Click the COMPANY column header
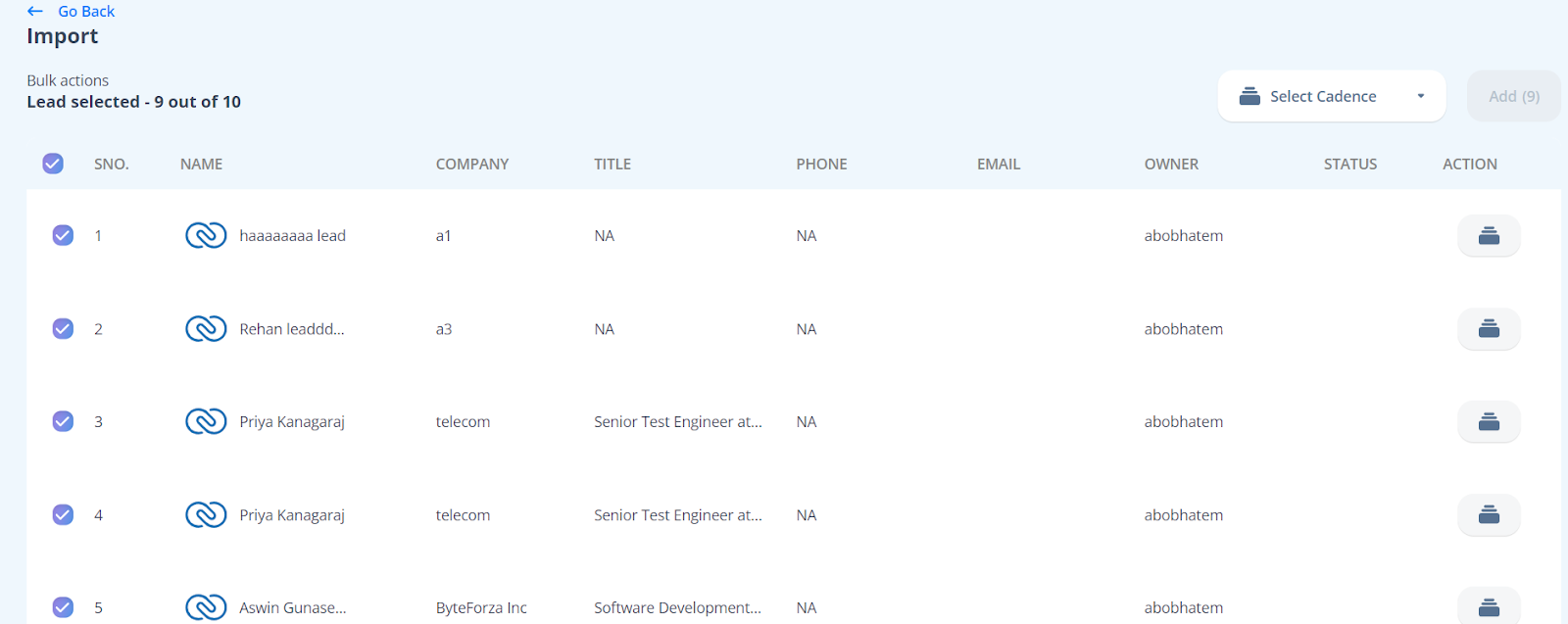 [471, 165]
